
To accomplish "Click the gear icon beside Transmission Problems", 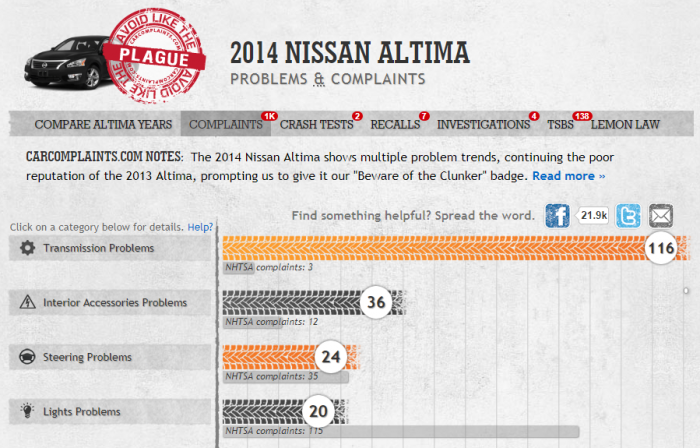I will [28, 248].
